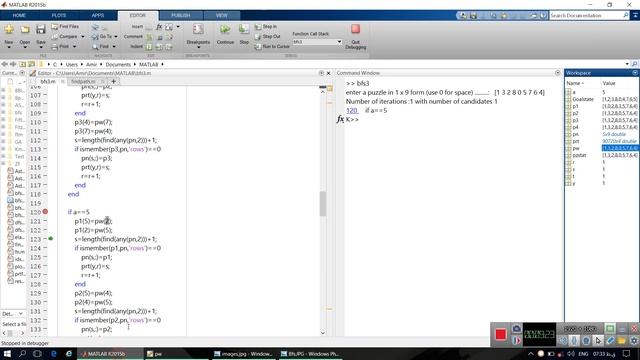This screenshot has width=640, height=360.
Task: Open the Details panel dropdown
Action: coord(21,314)
